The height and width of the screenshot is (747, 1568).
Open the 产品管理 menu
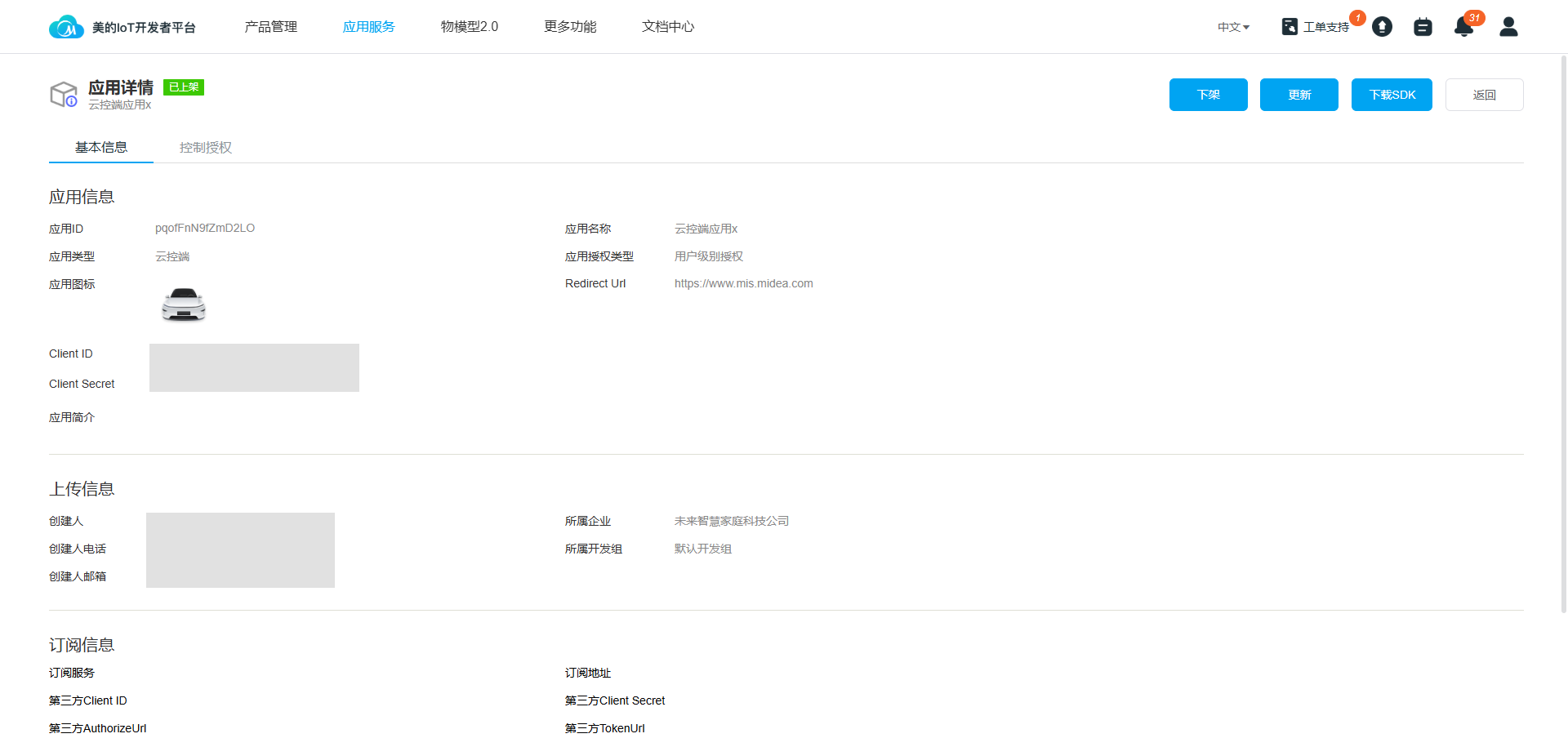(271, 27)
